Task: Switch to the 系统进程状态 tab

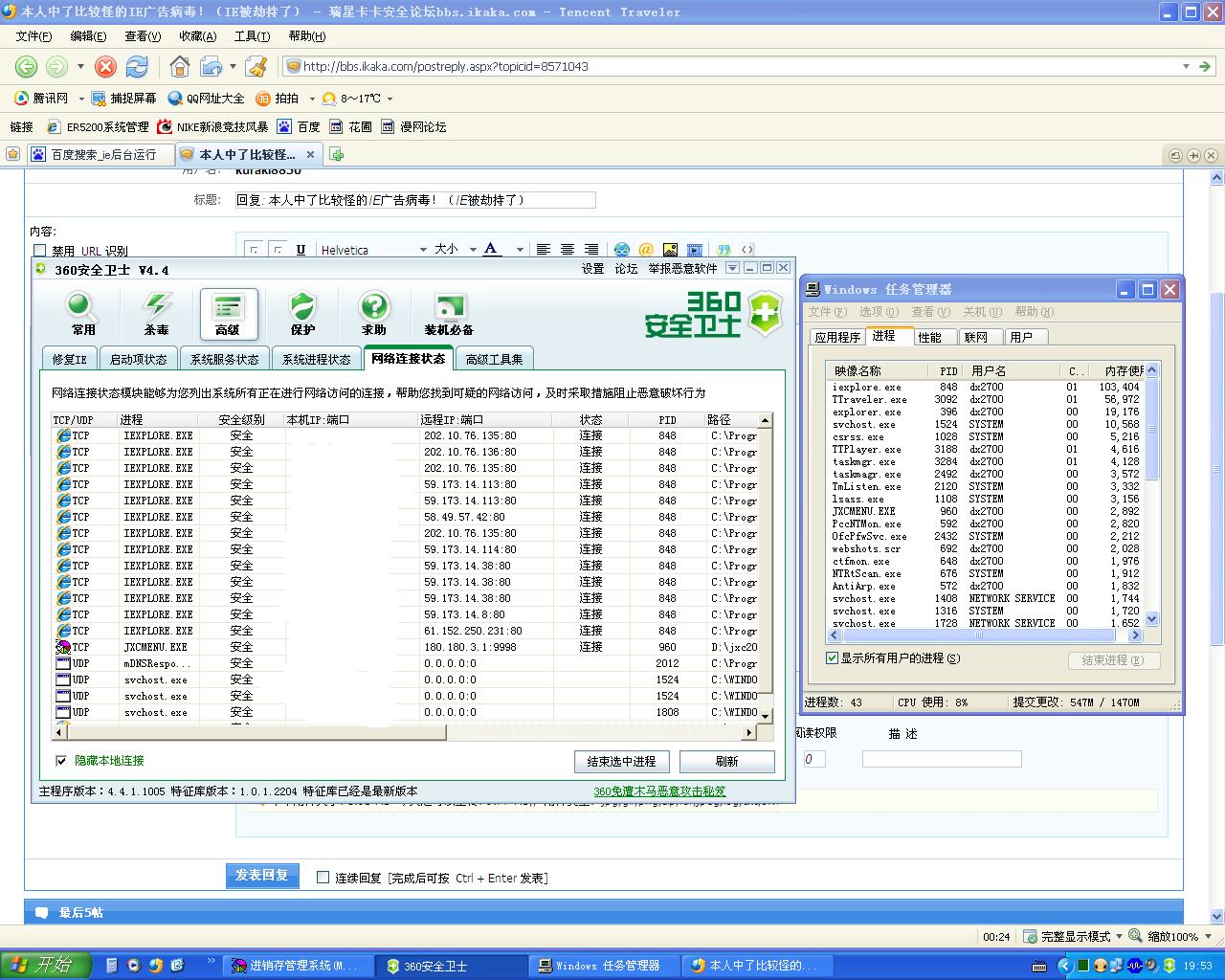Action: [316, 359]
